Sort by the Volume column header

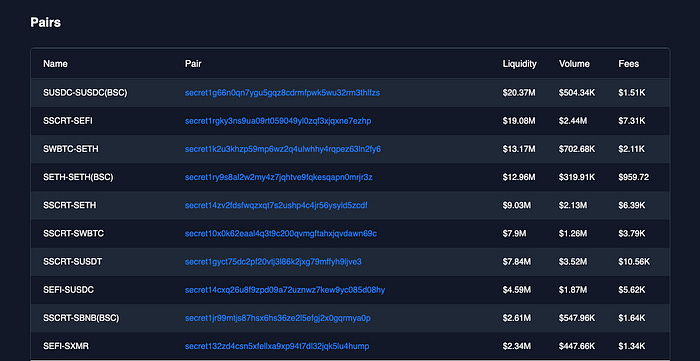[574, 64]
